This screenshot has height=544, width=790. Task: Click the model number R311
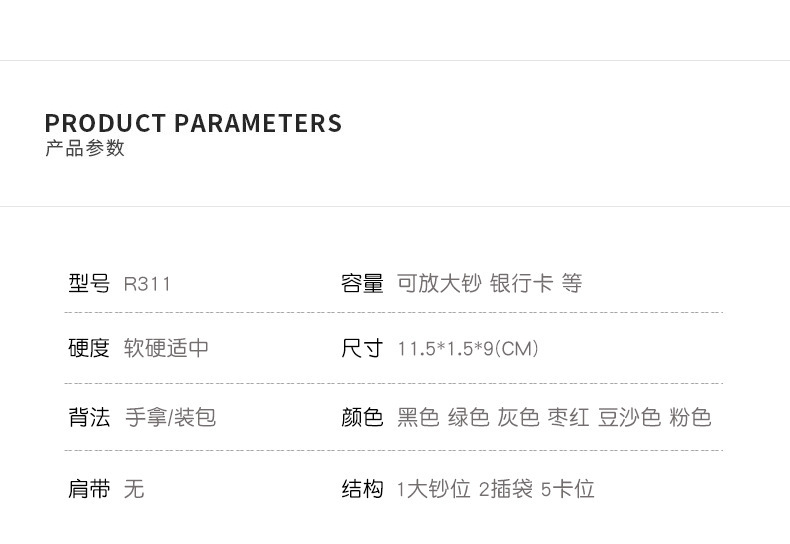[x=147, y=284]
